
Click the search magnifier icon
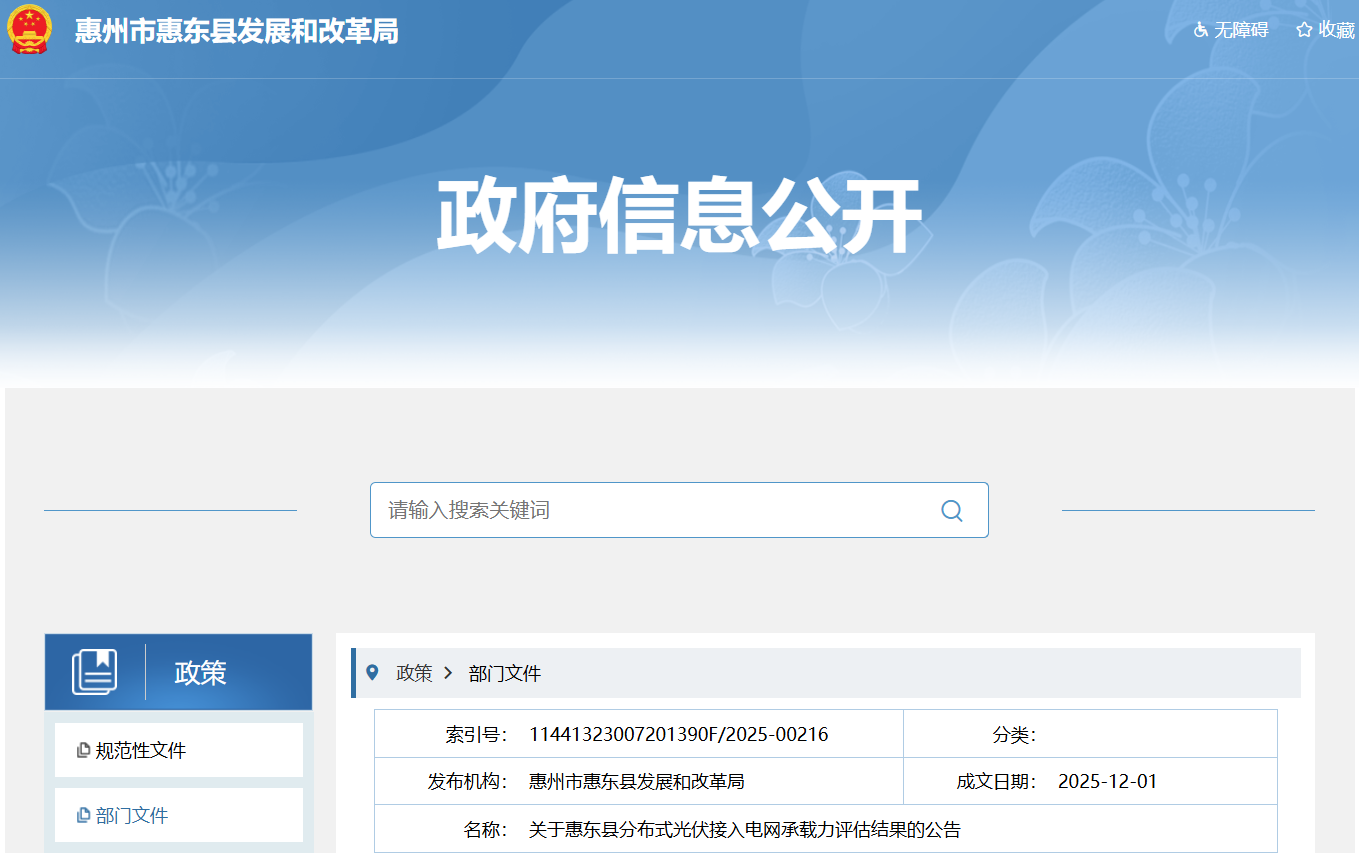point(951,510)
